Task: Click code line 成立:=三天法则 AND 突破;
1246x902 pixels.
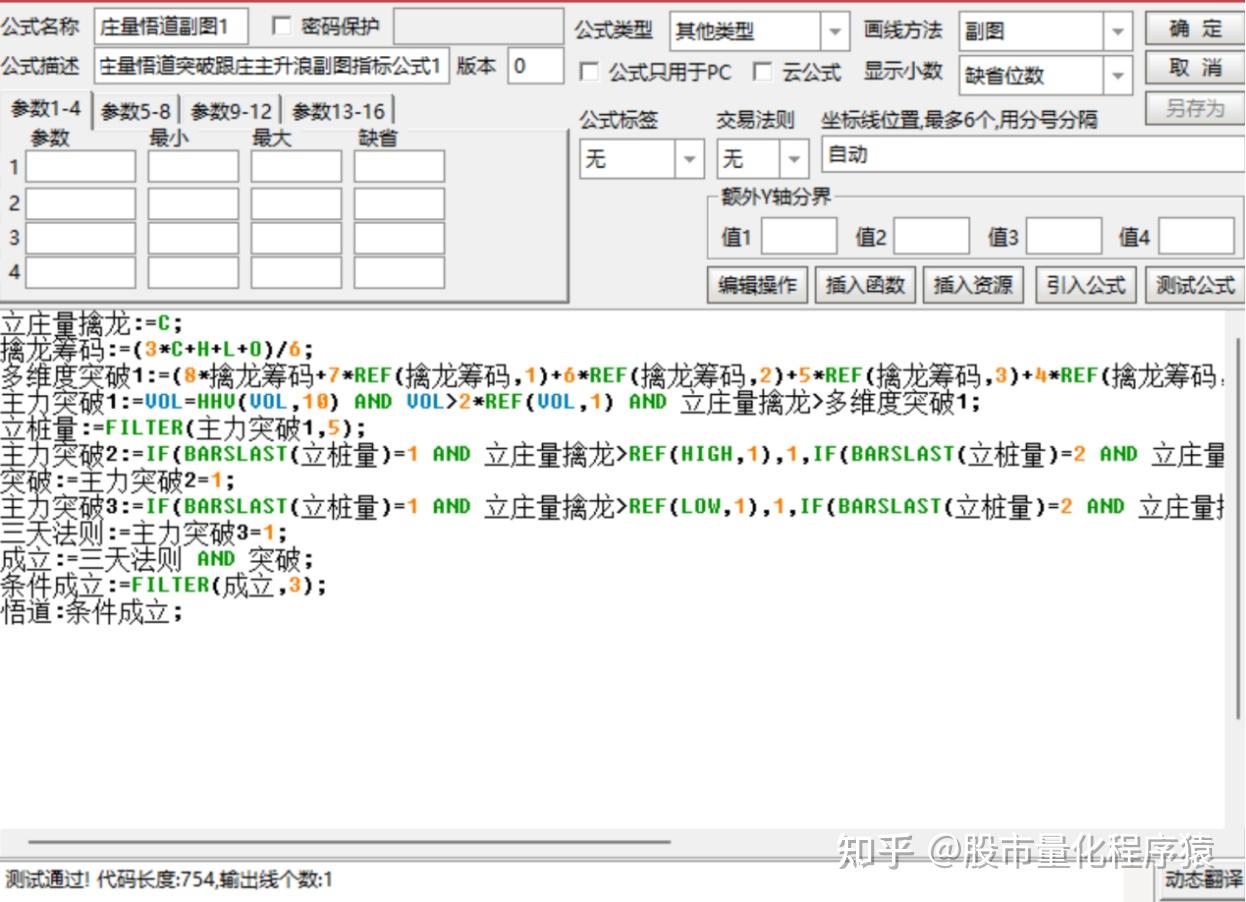Action: coord(158,558)
